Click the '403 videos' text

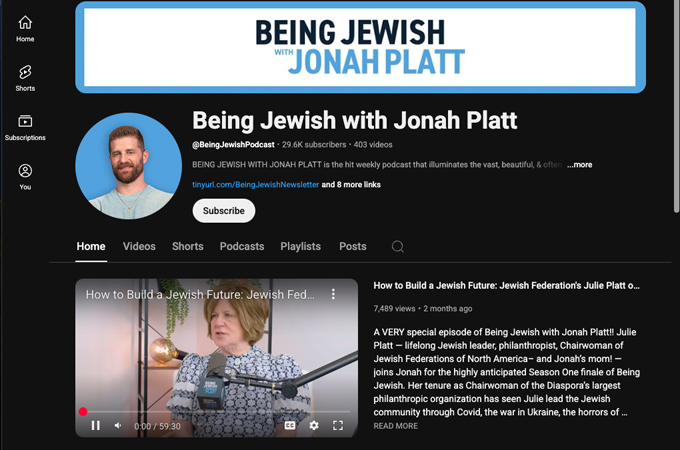[373, 145]
